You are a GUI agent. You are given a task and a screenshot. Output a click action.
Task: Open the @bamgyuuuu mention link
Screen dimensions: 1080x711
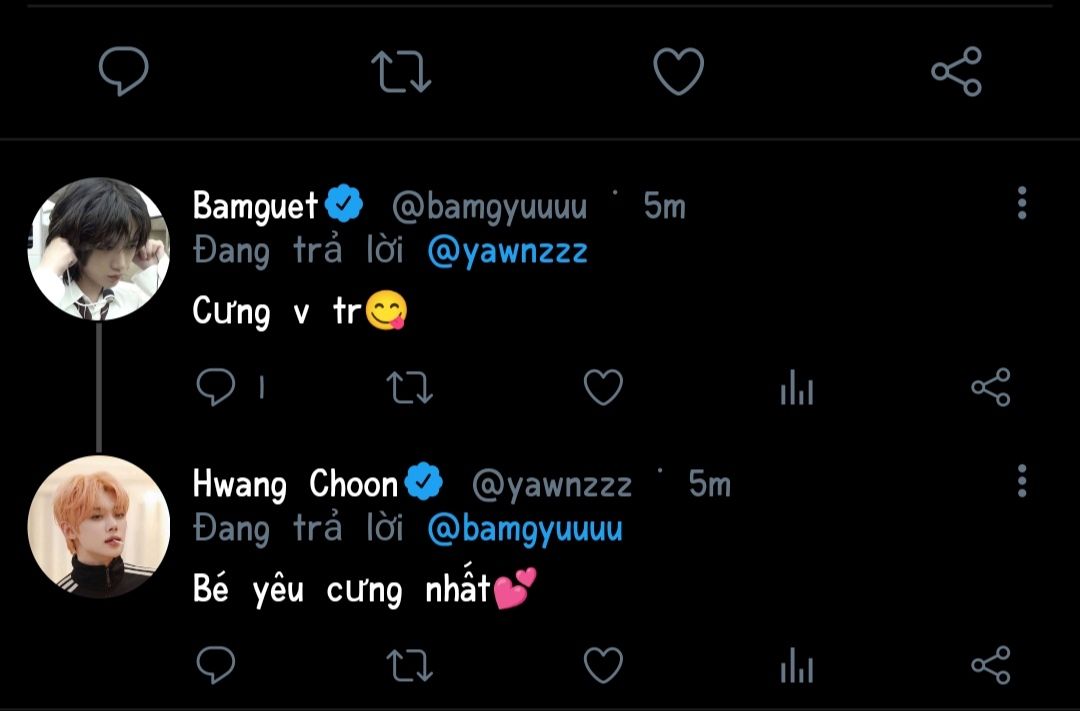[525, 529]
